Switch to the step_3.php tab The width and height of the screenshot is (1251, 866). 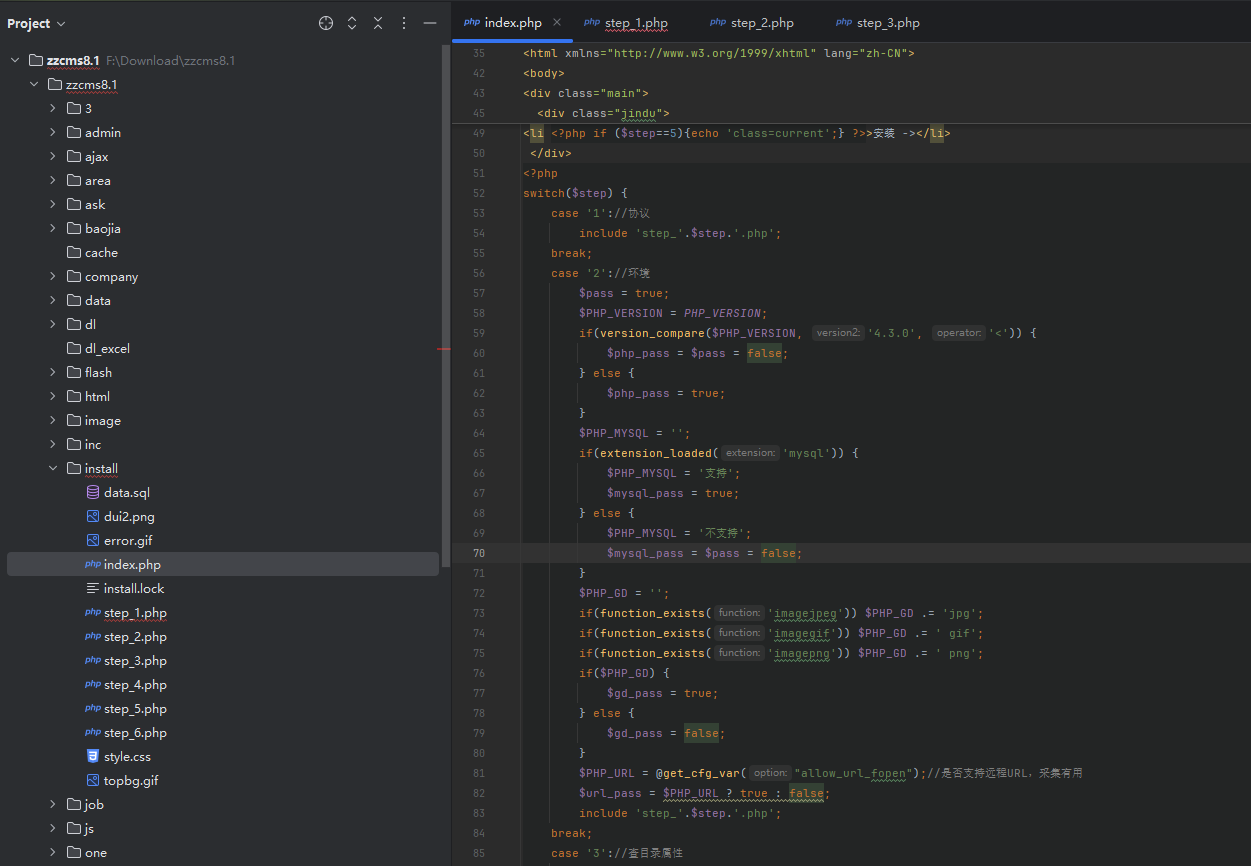tap(887, 23)
